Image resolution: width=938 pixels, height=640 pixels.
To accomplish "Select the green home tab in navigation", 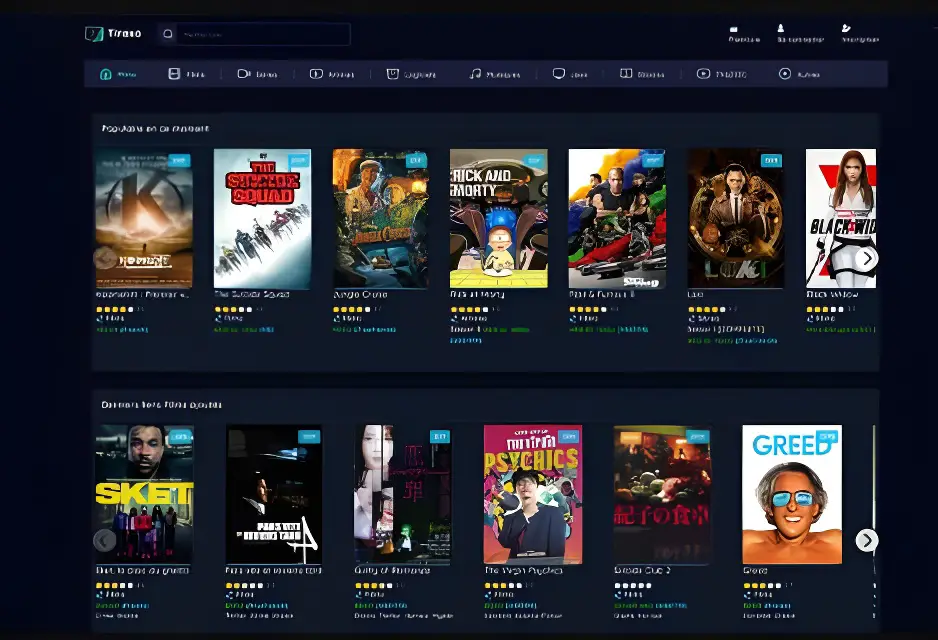I will (118, 74).
